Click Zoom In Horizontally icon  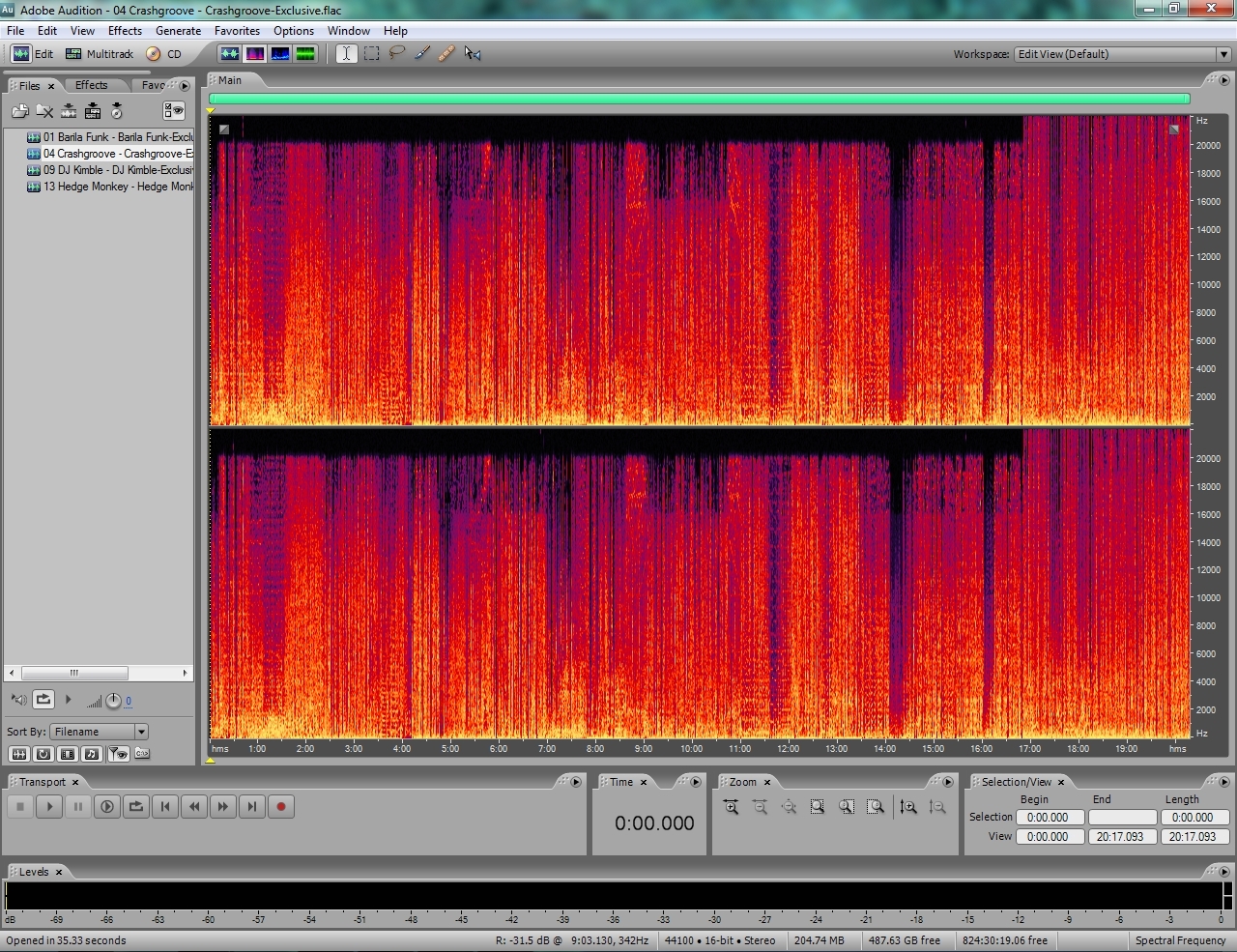click(x=732, y=807)
